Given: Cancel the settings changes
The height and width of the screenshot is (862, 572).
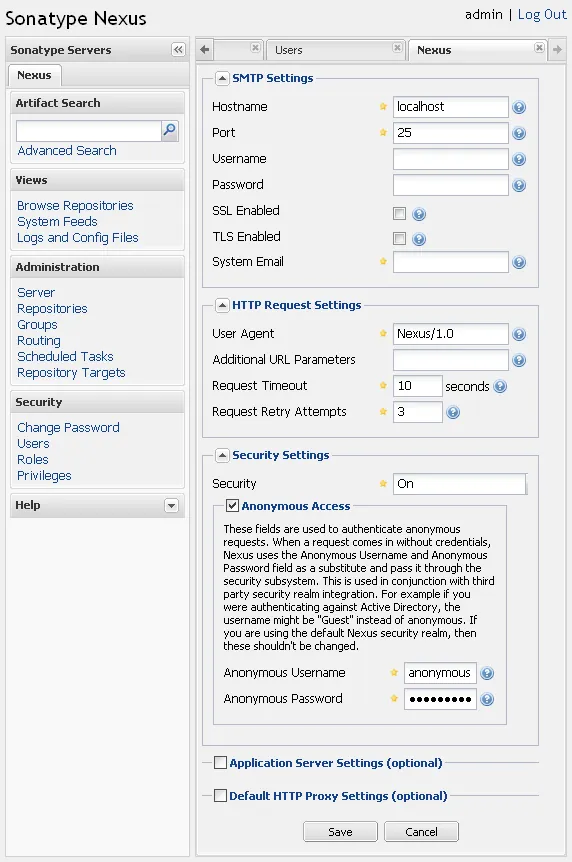Looking at the screenshot, I should tap(421, 832).
